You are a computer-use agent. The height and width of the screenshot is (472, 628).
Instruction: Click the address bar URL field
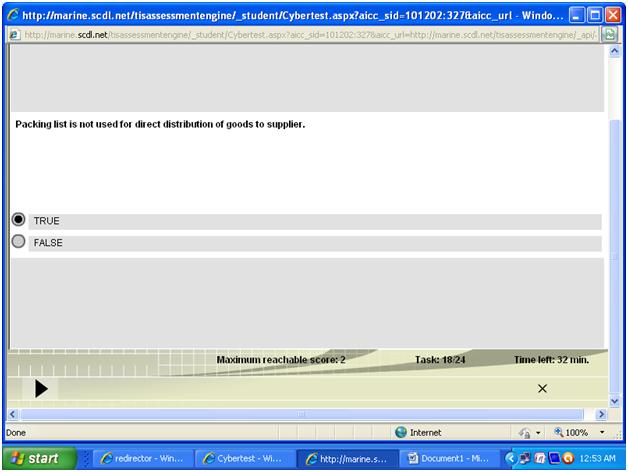311,35
